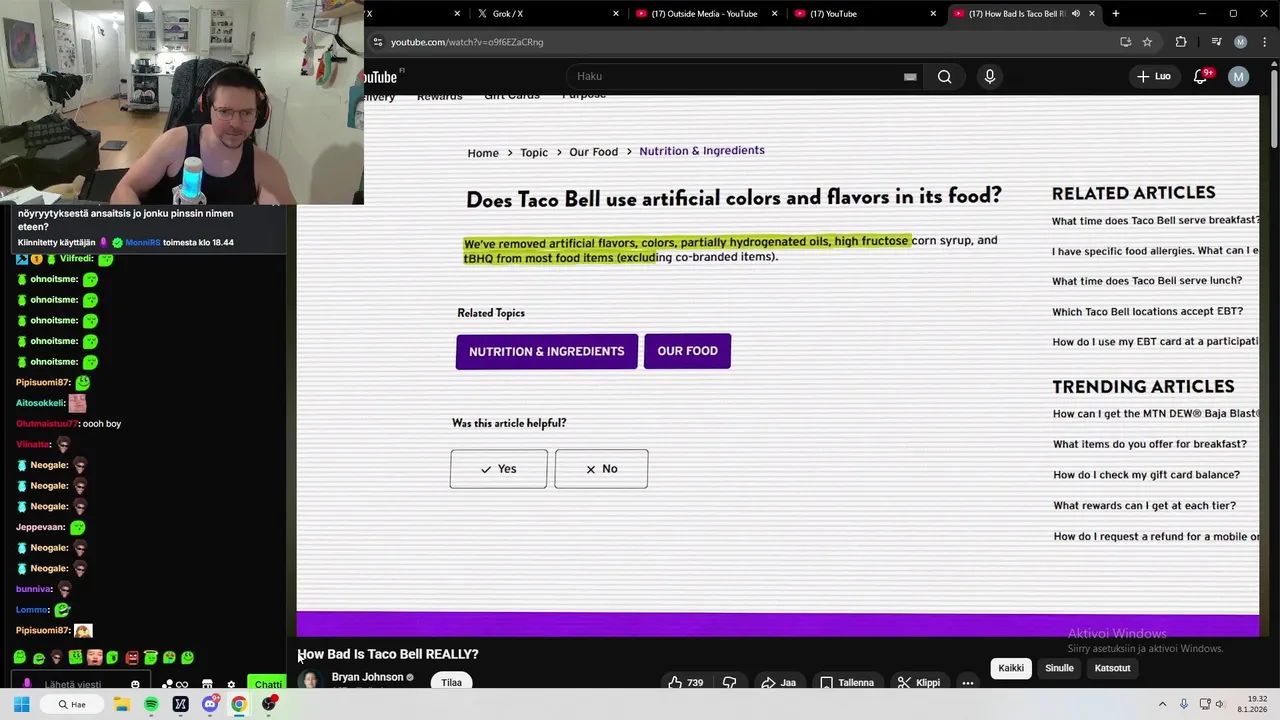
Task: Like the video with thumbs up
Action: (685, 683)
